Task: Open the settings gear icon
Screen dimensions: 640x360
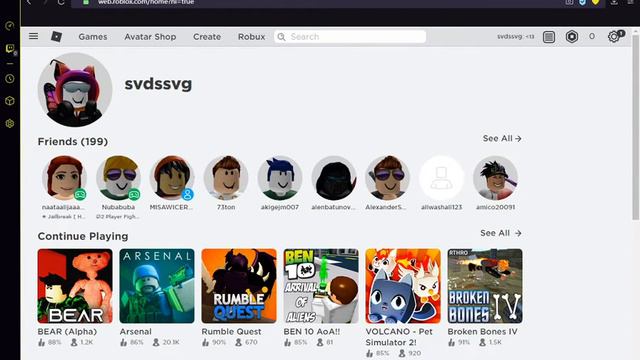Action: [613, 37]
